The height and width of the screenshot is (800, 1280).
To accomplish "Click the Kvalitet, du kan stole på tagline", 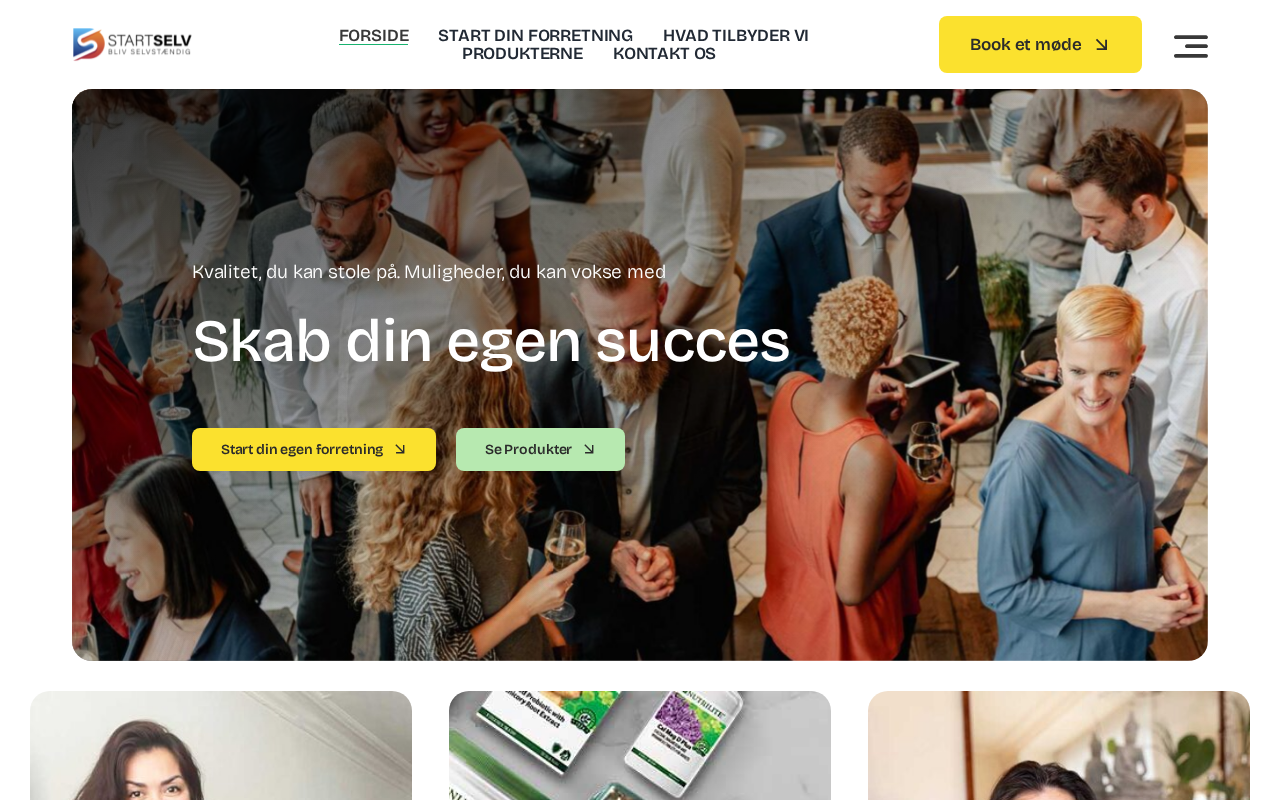I will coord(429,272).
